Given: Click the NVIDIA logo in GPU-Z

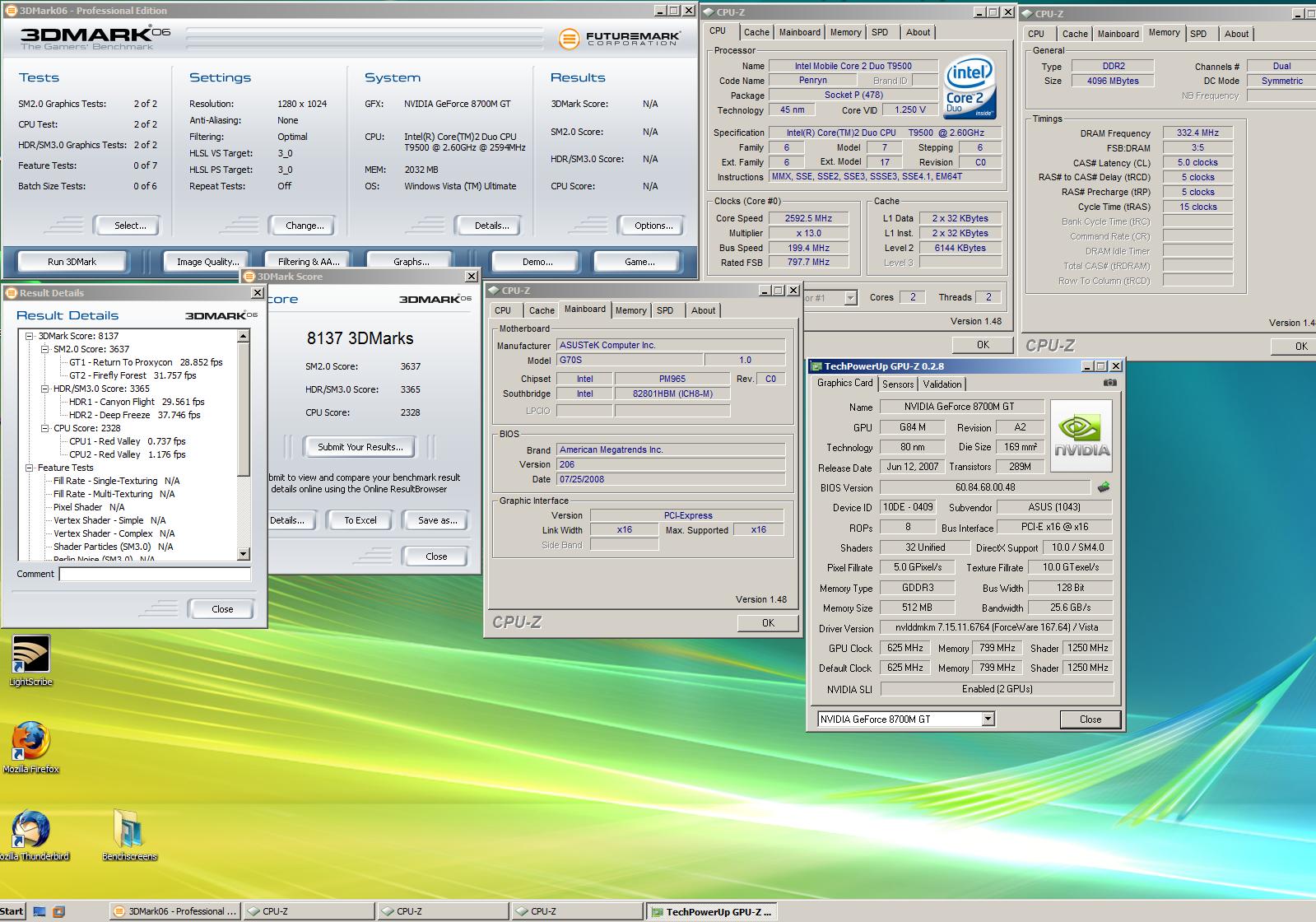Looking at the screenshot, I should (x=1081, y=435).
